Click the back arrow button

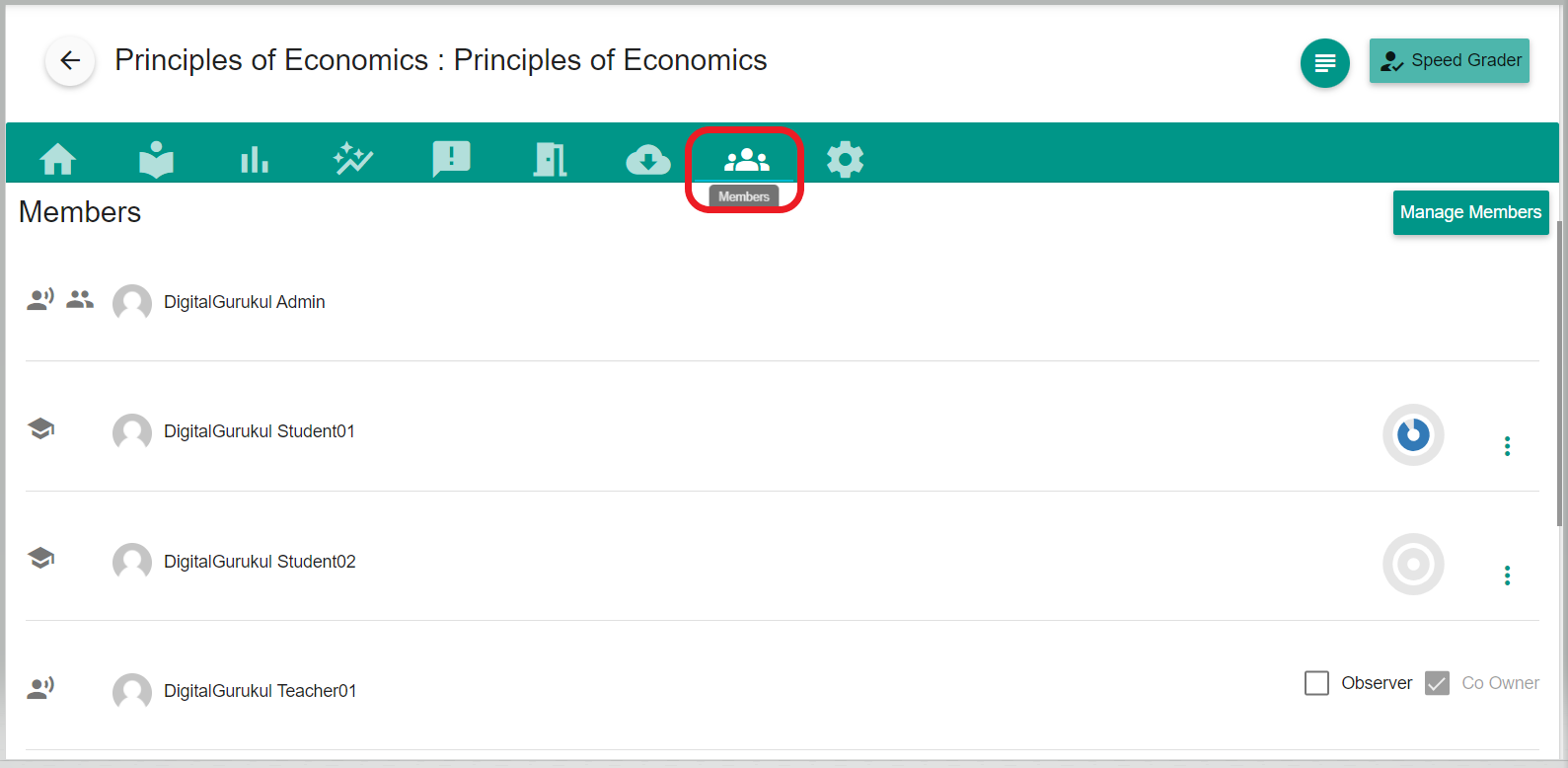point(70,61)
